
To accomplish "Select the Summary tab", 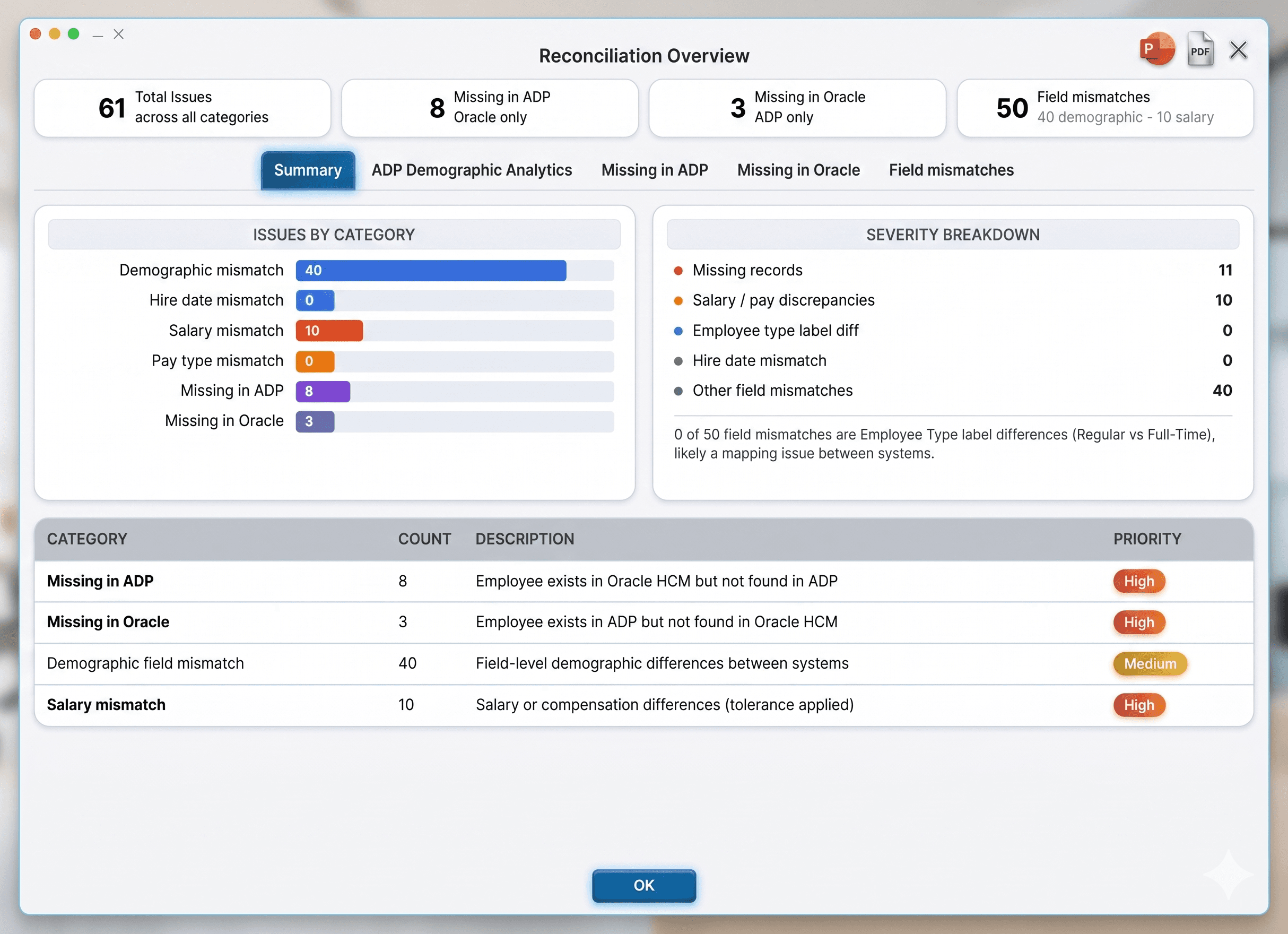I will pyautogui.click(x=308, y=170).
